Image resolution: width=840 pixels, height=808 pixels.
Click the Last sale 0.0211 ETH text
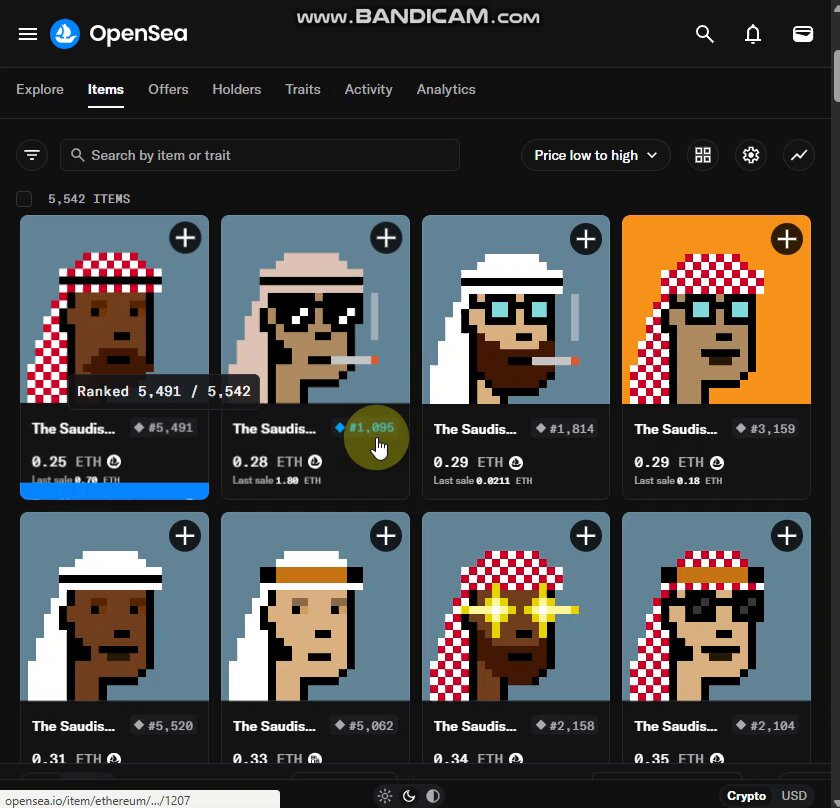tap(483, 481)
